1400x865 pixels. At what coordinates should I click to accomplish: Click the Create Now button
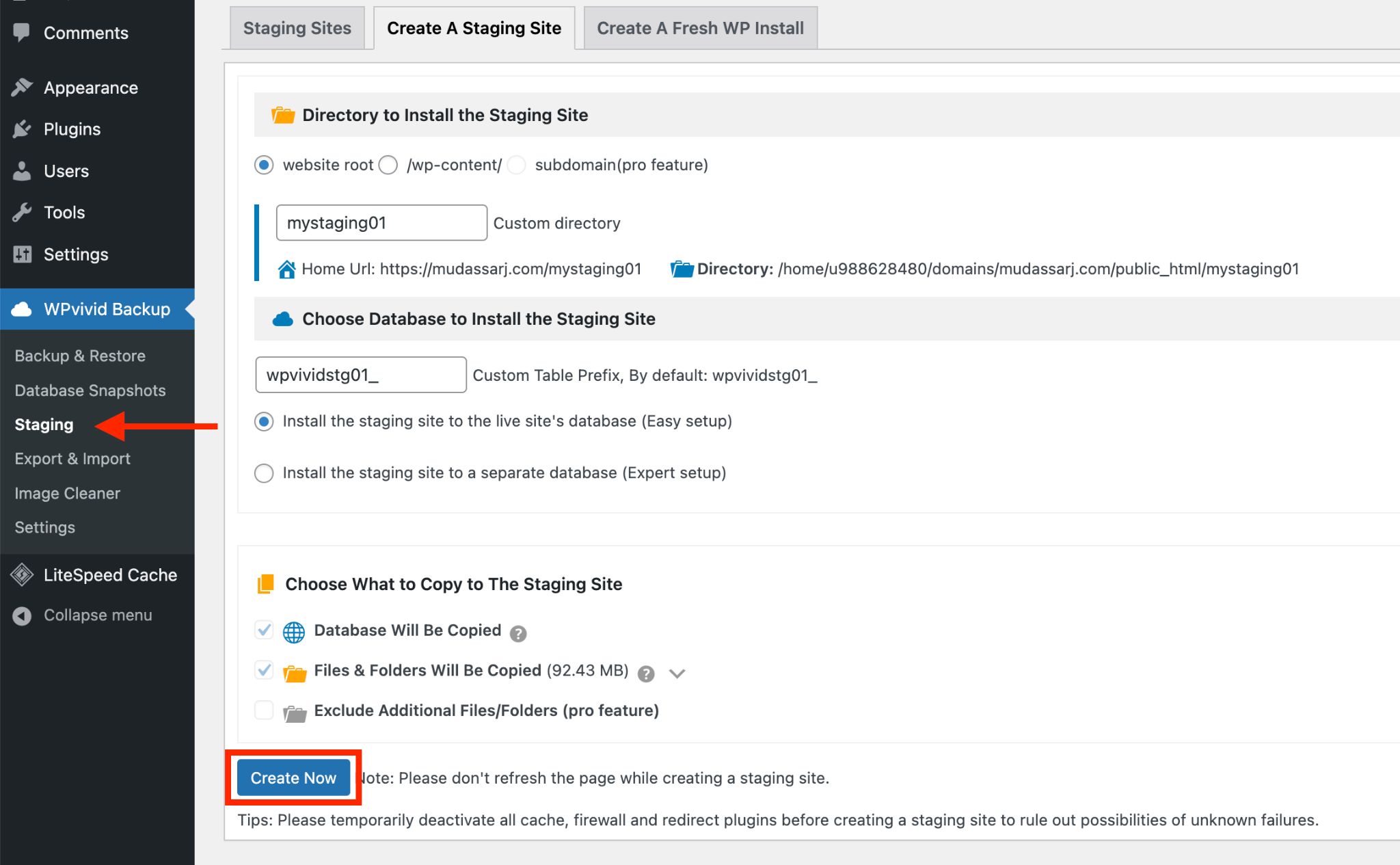[294, 778]
